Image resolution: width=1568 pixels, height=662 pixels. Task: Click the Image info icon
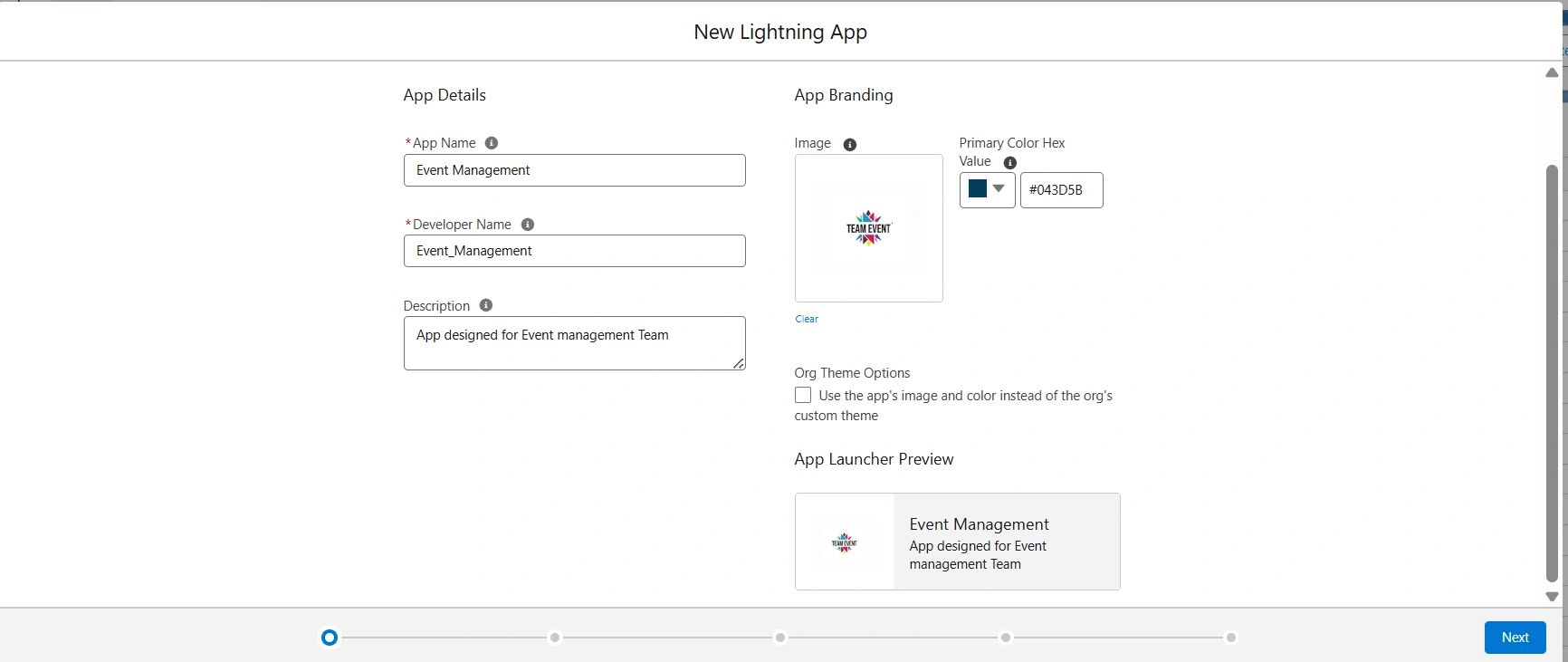(x=850, y=145)
